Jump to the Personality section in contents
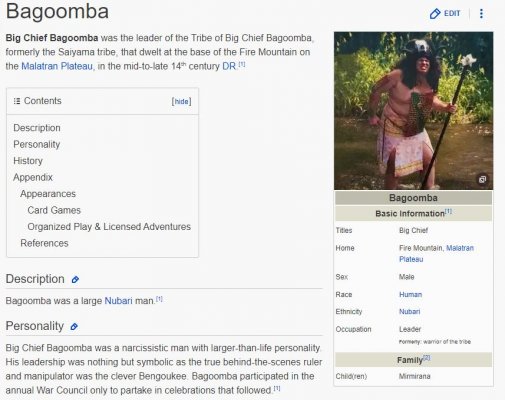505x400 pixels. coord(37,144)
